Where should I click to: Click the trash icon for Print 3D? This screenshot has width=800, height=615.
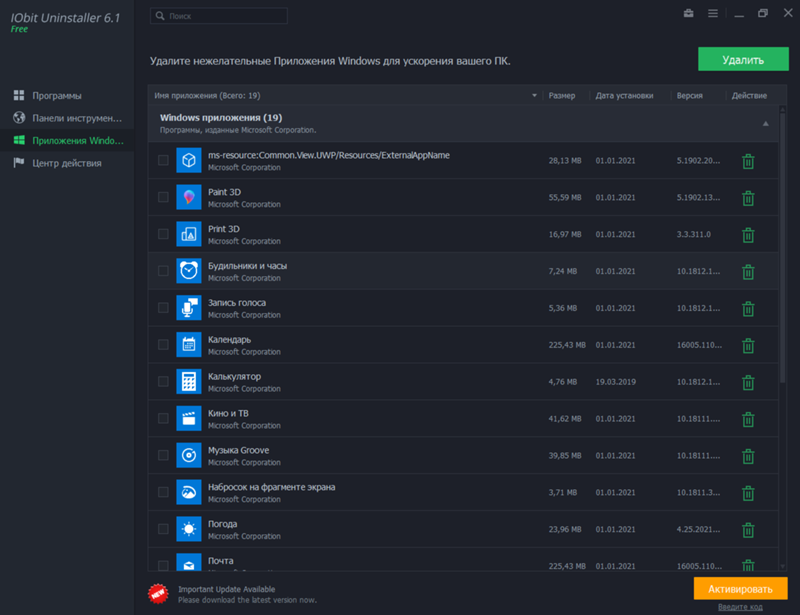[748, 235]
